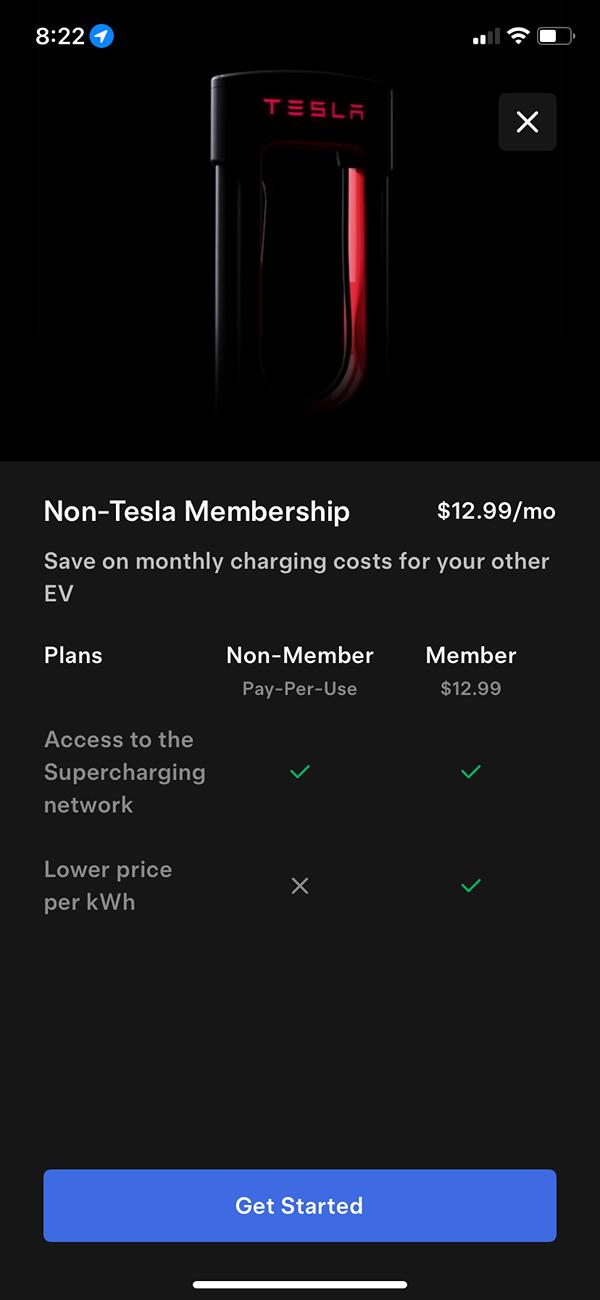Tap the Non-Member lower price X mark

[x=300, y=885]
